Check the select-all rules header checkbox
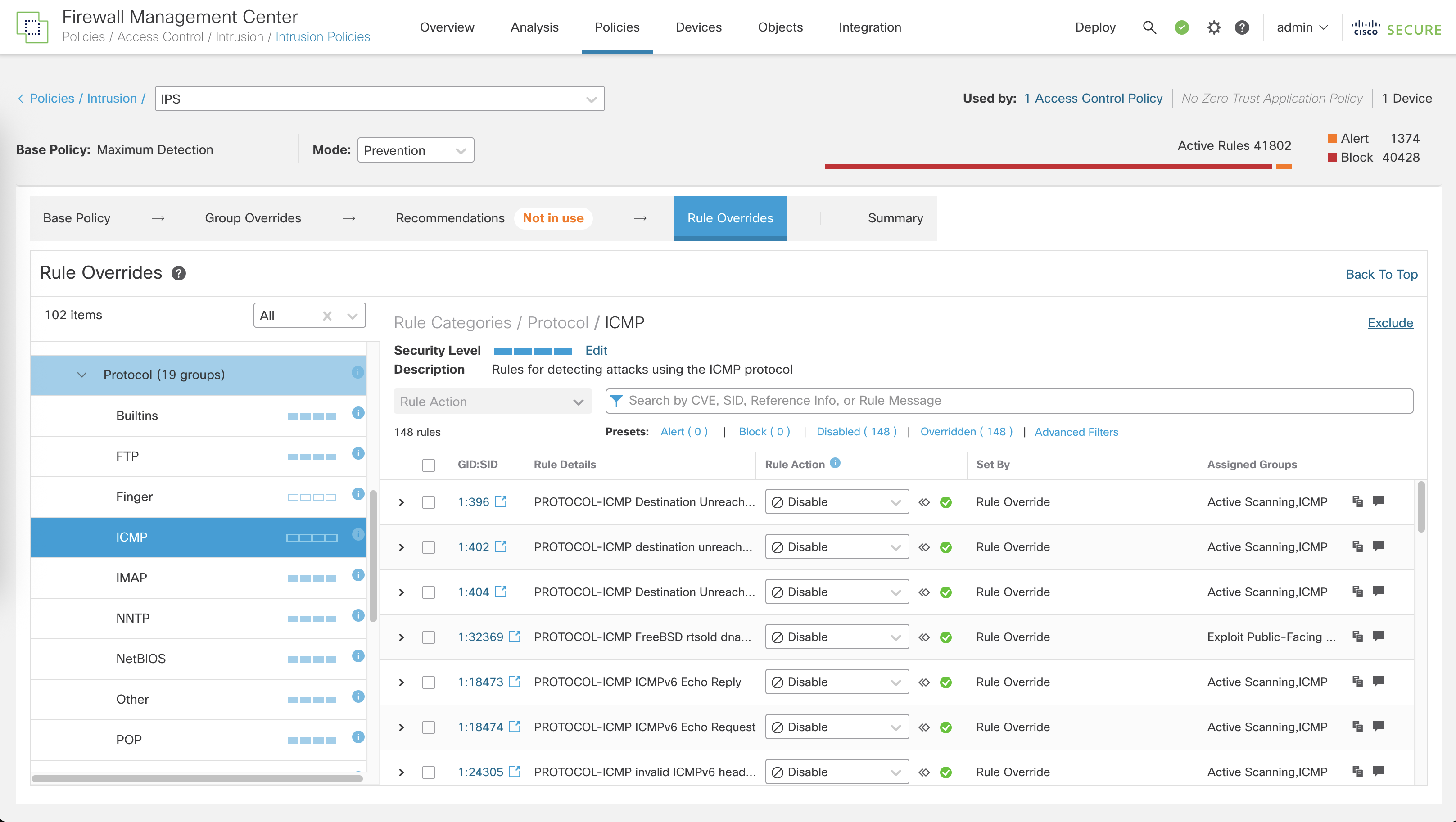The height and width of the screenshot is (822, 1456). 429,465
